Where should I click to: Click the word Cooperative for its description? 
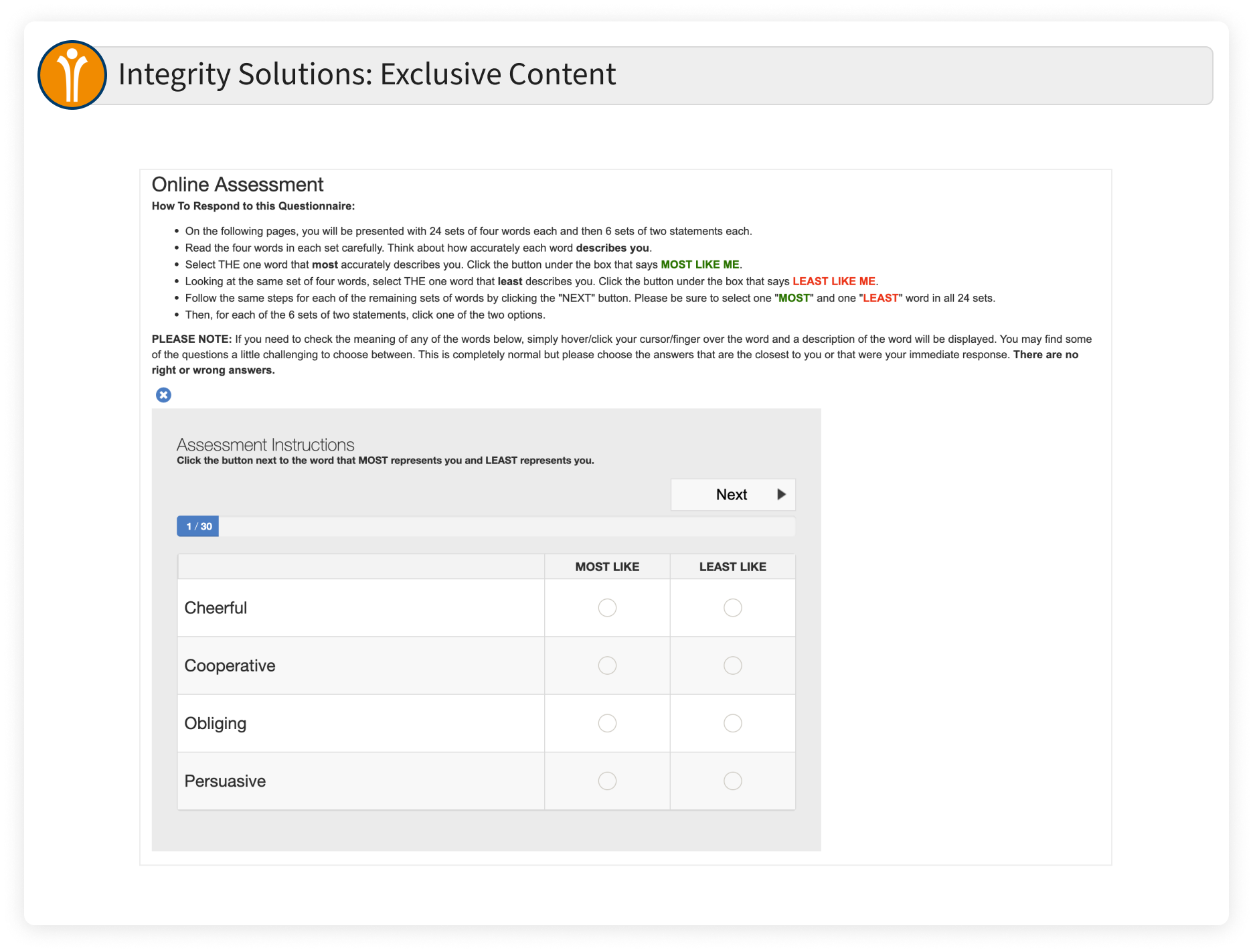230,665
